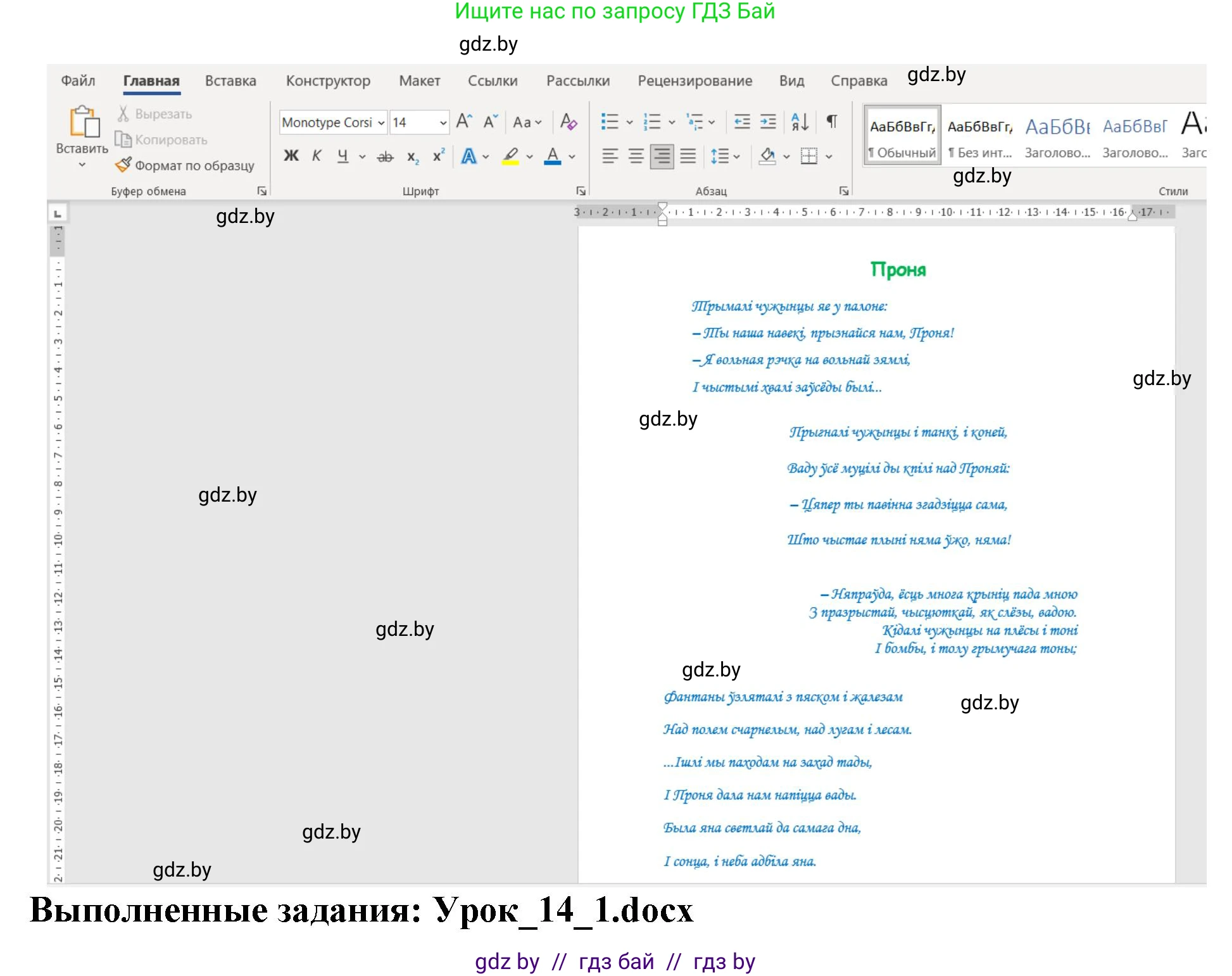Switch to the Макет tab
1232x976 pixels.
coord(419,81)
